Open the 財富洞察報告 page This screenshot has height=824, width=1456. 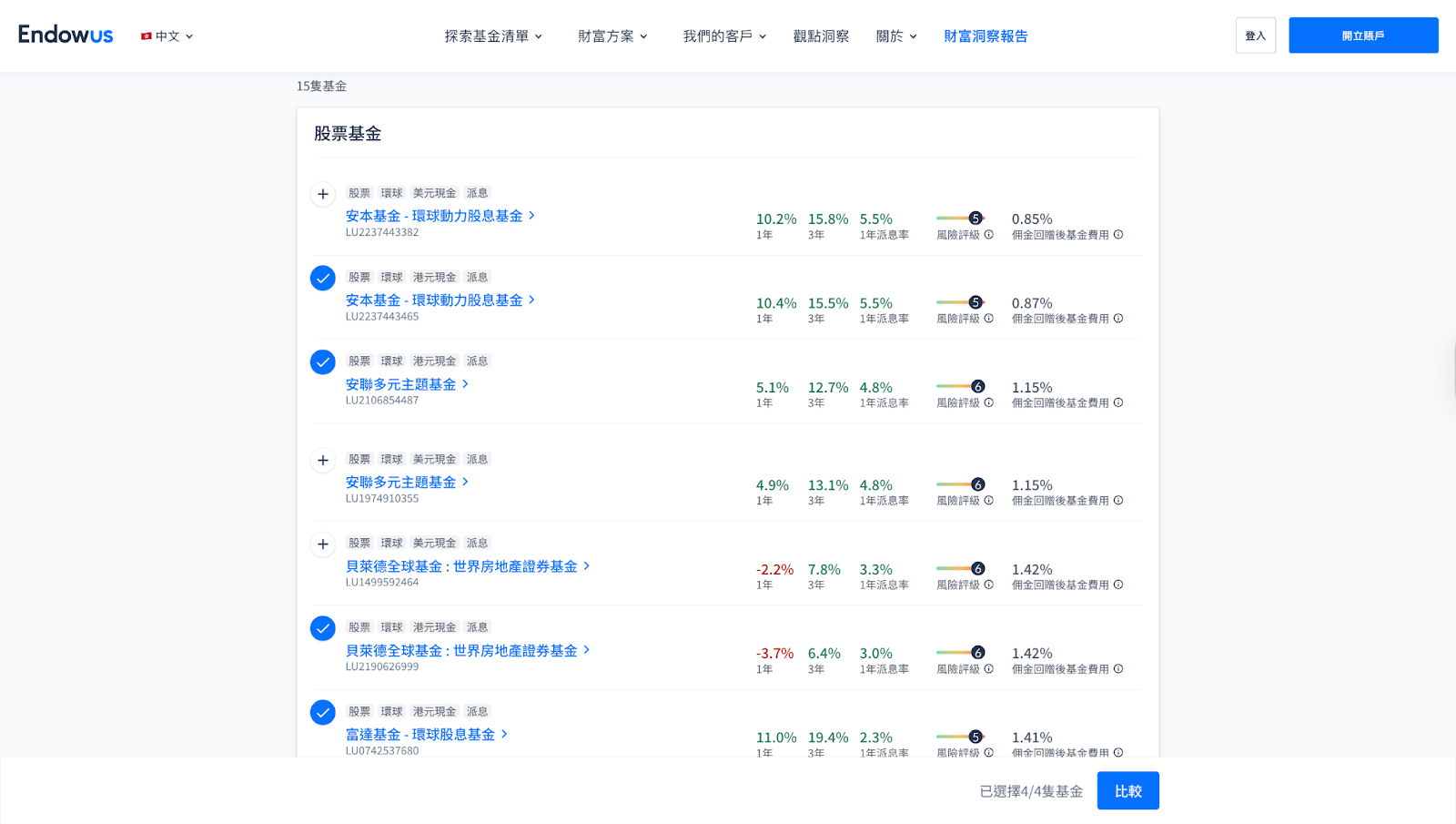986,36
